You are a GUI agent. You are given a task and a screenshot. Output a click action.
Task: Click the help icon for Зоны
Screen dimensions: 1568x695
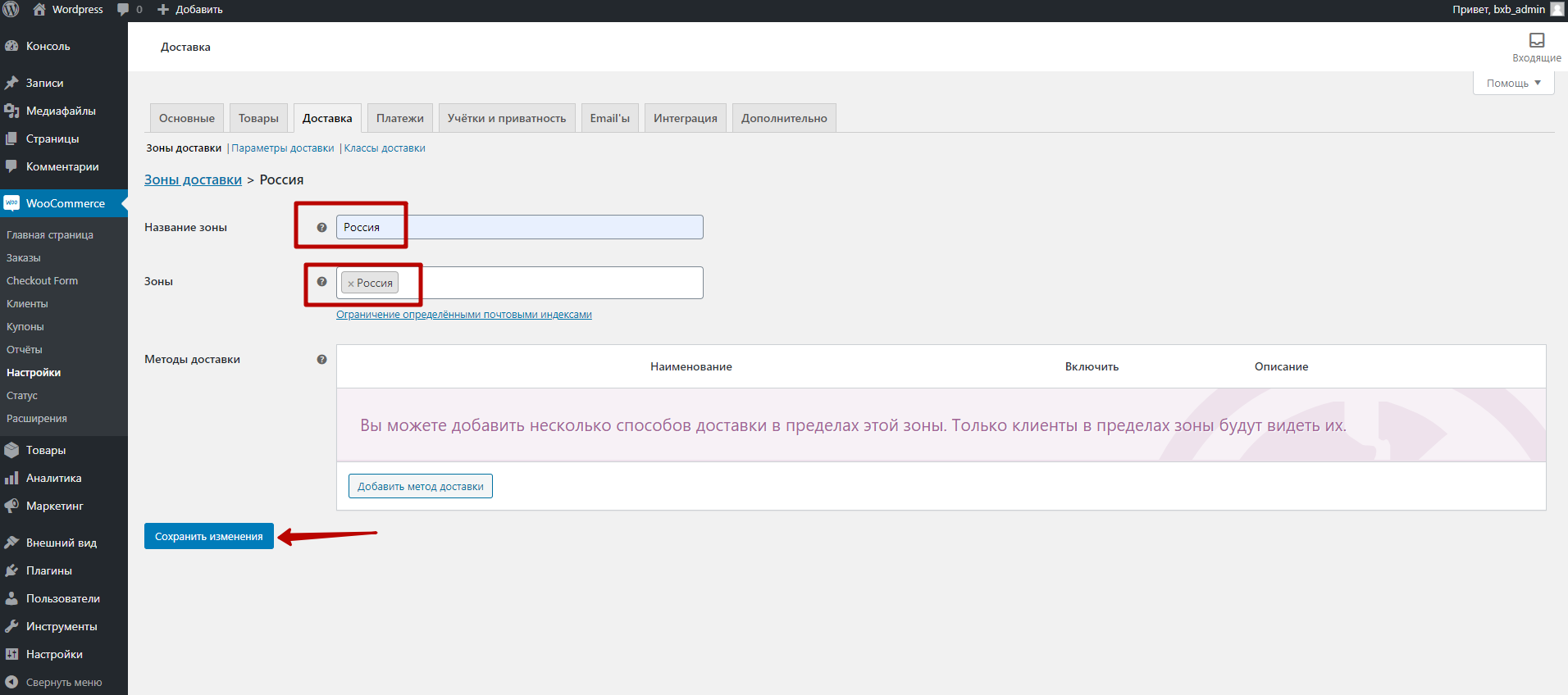[x=321, y=282]
